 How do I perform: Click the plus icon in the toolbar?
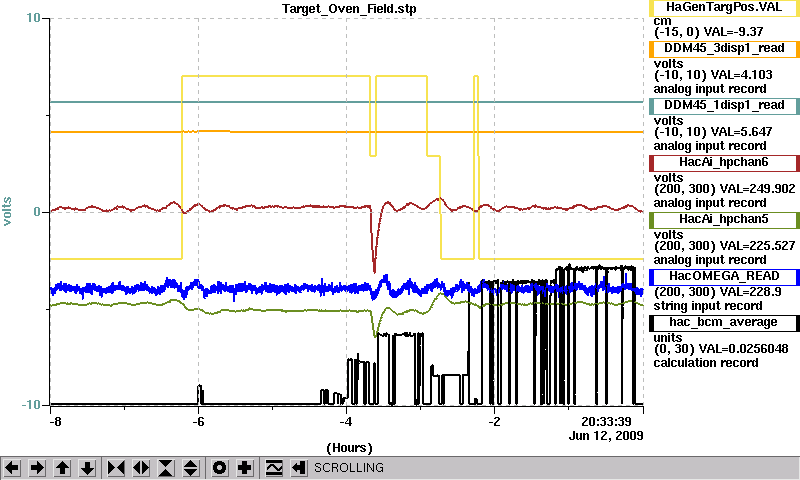coord(245,467)
